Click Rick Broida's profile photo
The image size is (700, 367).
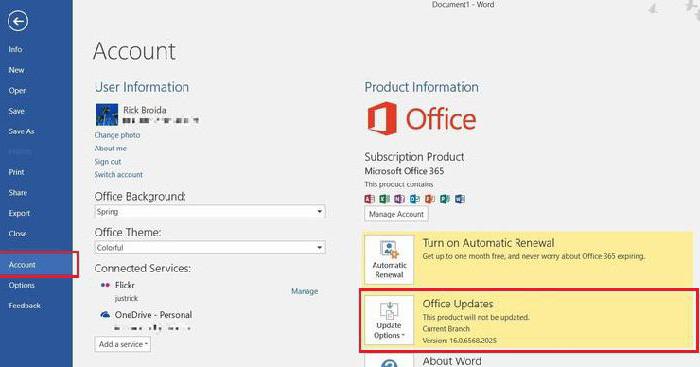pos(107,115)
